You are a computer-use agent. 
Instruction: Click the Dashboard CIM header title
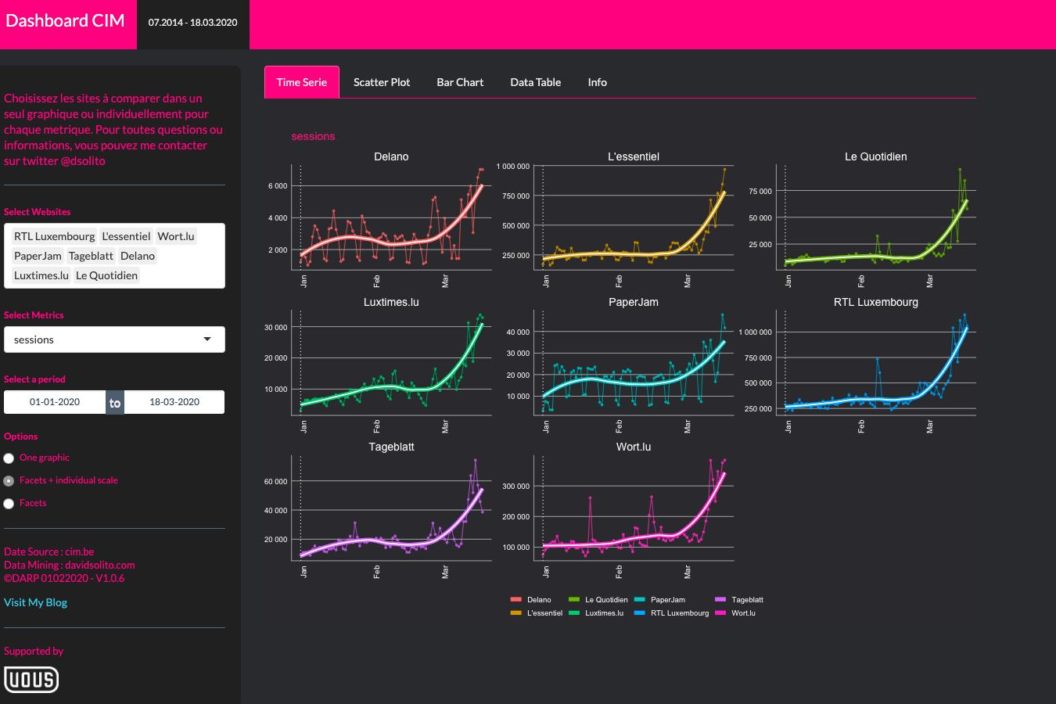point(65,20)
